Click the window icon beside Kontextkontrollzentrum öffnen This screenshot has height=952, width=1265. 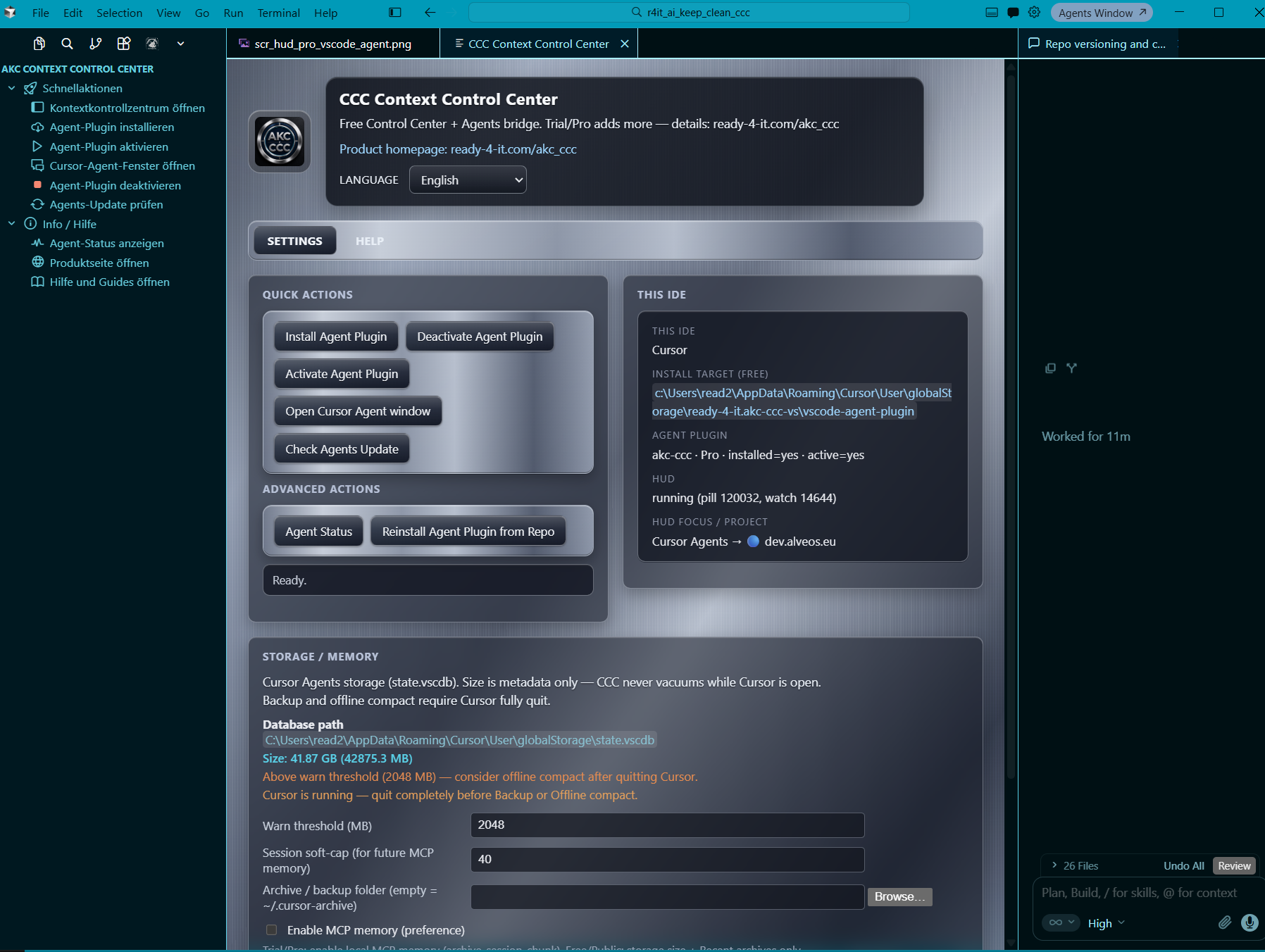[38, 108]
